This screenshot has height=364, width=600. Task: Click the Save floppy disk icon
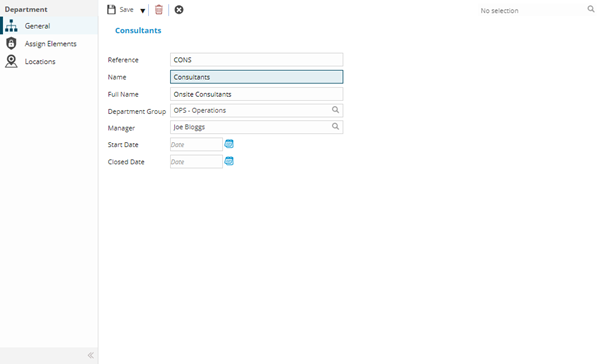(x=111, y=10)
